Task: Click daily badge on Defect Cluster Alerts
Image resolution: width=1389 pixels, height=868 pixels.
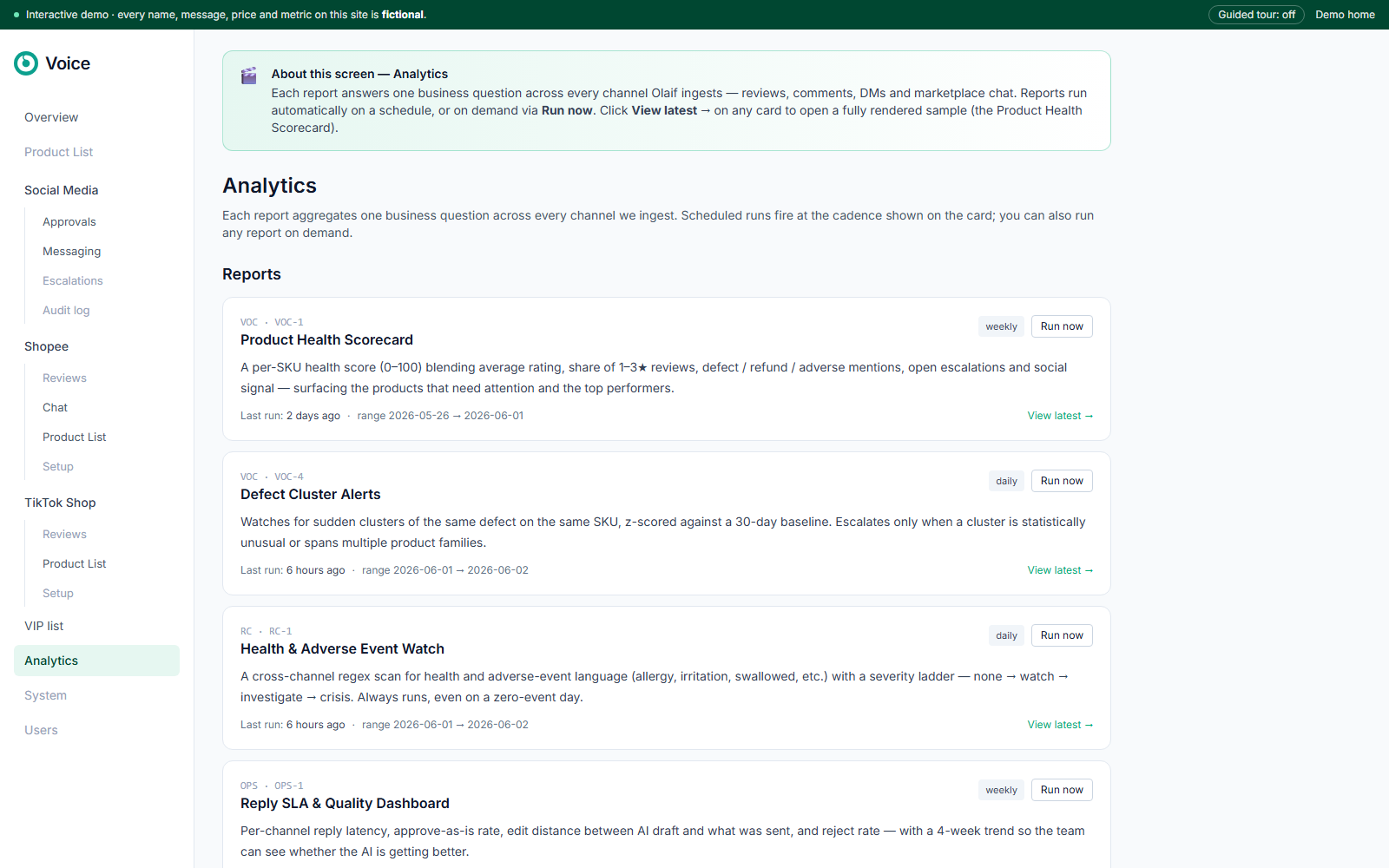Action: 1006,481
